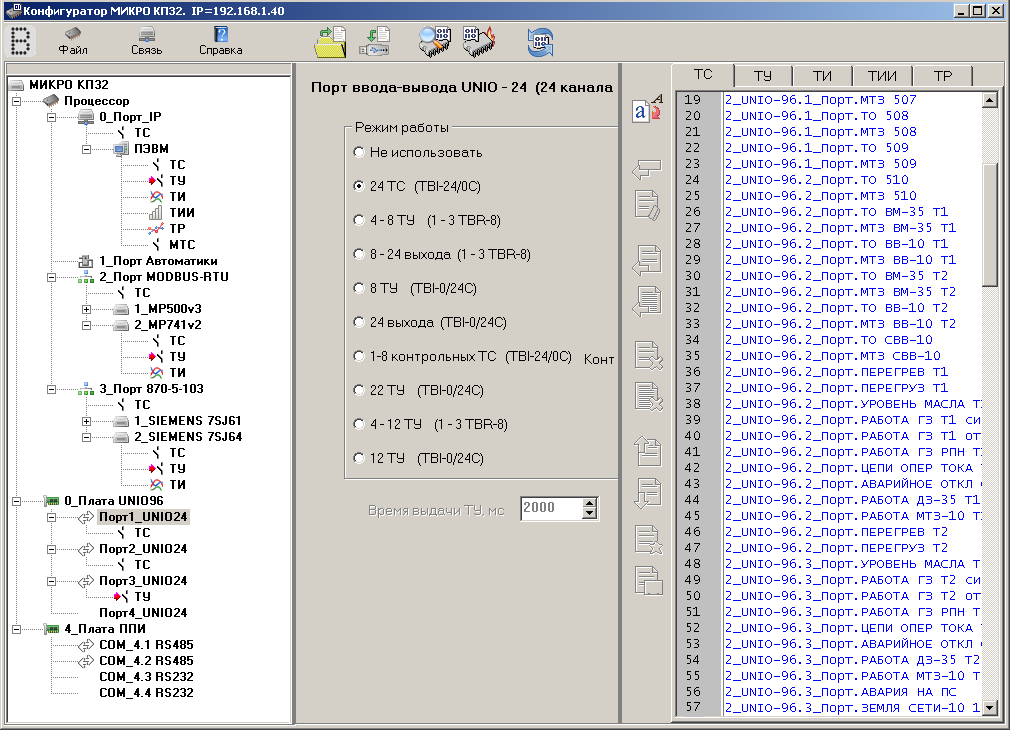Image resolution: width=1010 pixels, height=730 pixels.
Task: Choose '8 ТУ (TBI-0/24C)' radio option
Action: (x=359, y=288)
